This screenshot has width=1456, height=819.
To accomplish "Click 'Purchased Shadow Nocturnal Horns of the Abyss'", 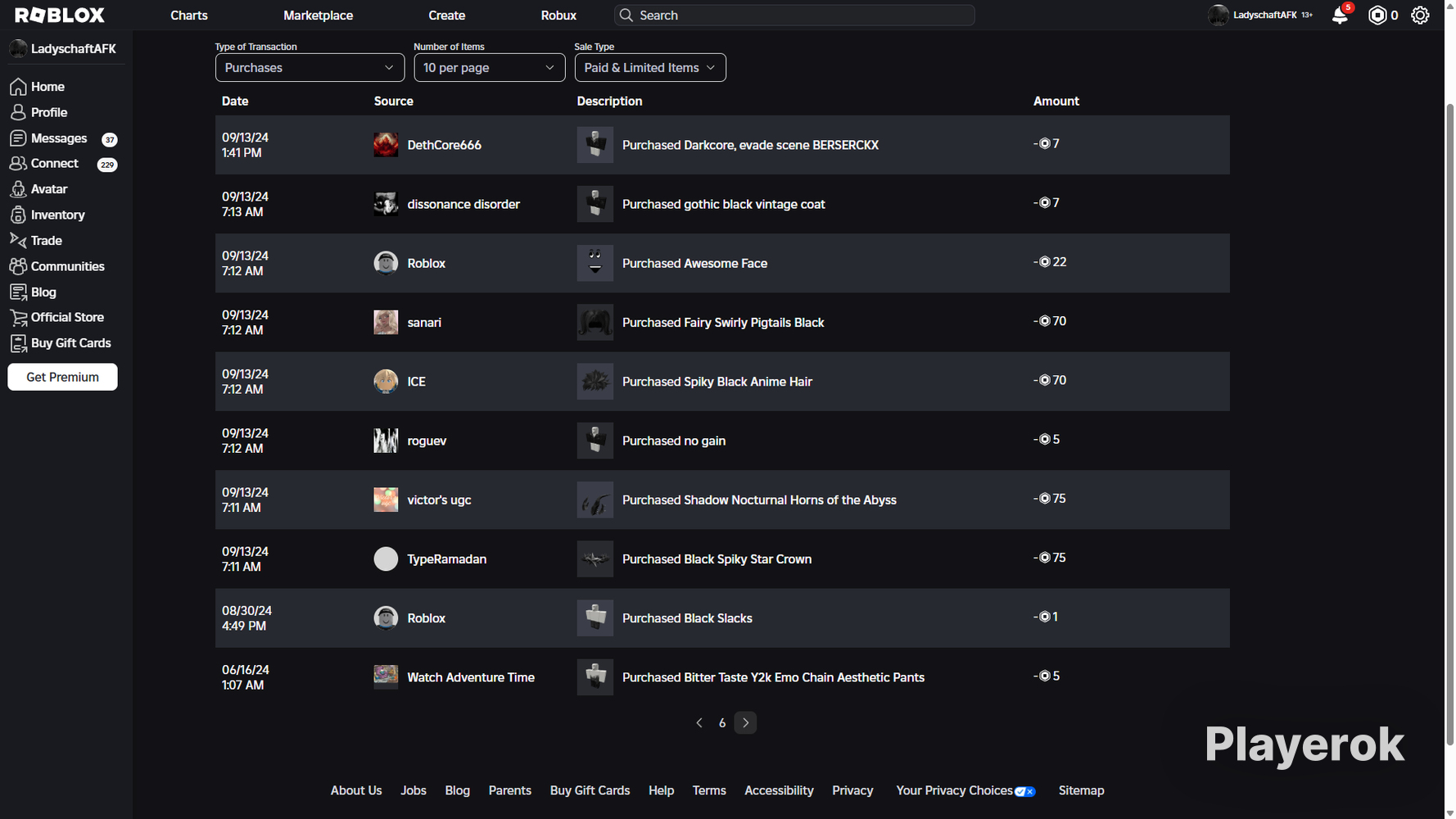I will 759,500.
